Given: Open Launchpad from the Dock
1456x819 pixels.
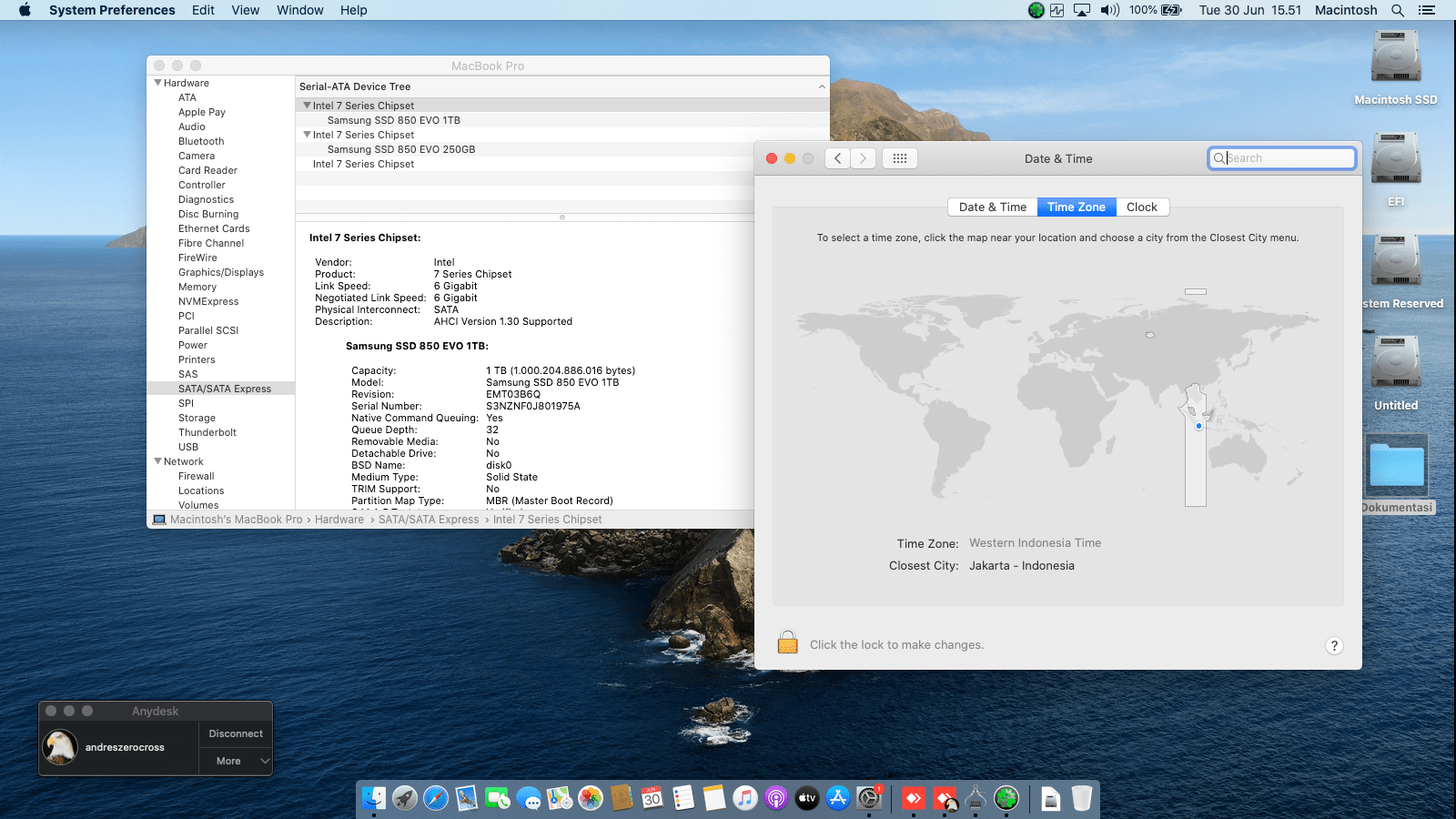Looking at the screenshot, I should (405, 799).
